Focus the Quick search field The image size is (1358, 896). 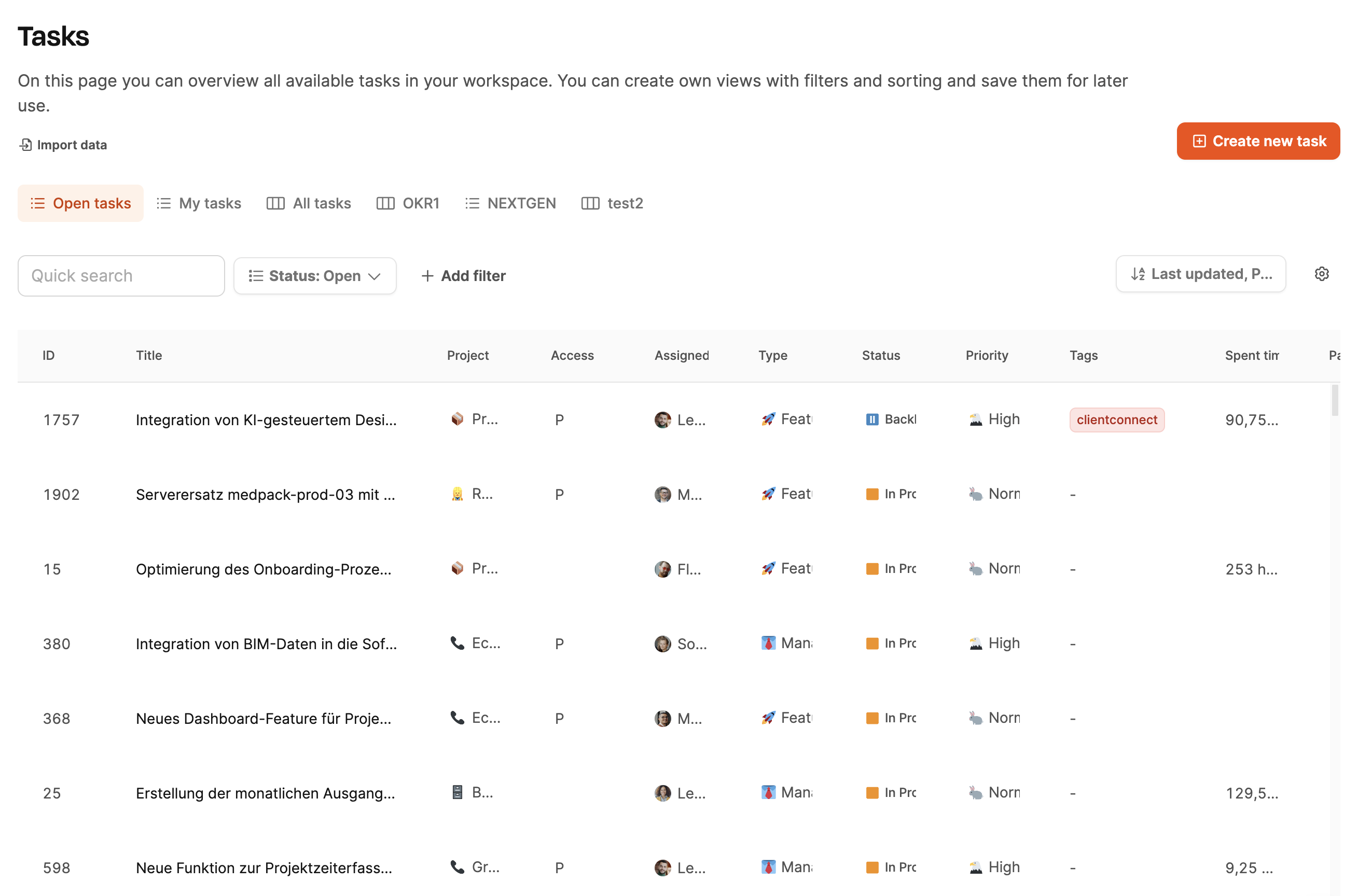pyautogui.click(x=121, y=276)
